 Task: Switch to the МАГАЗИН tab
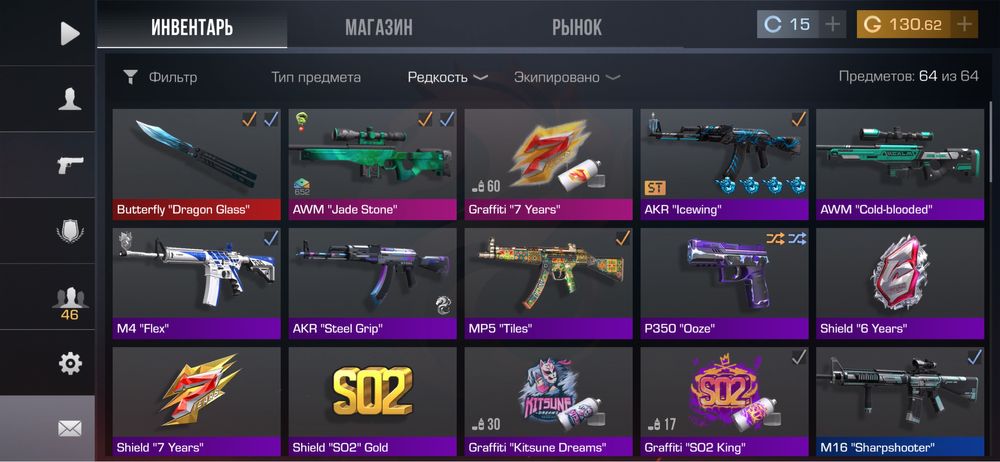tap(379, 27)
